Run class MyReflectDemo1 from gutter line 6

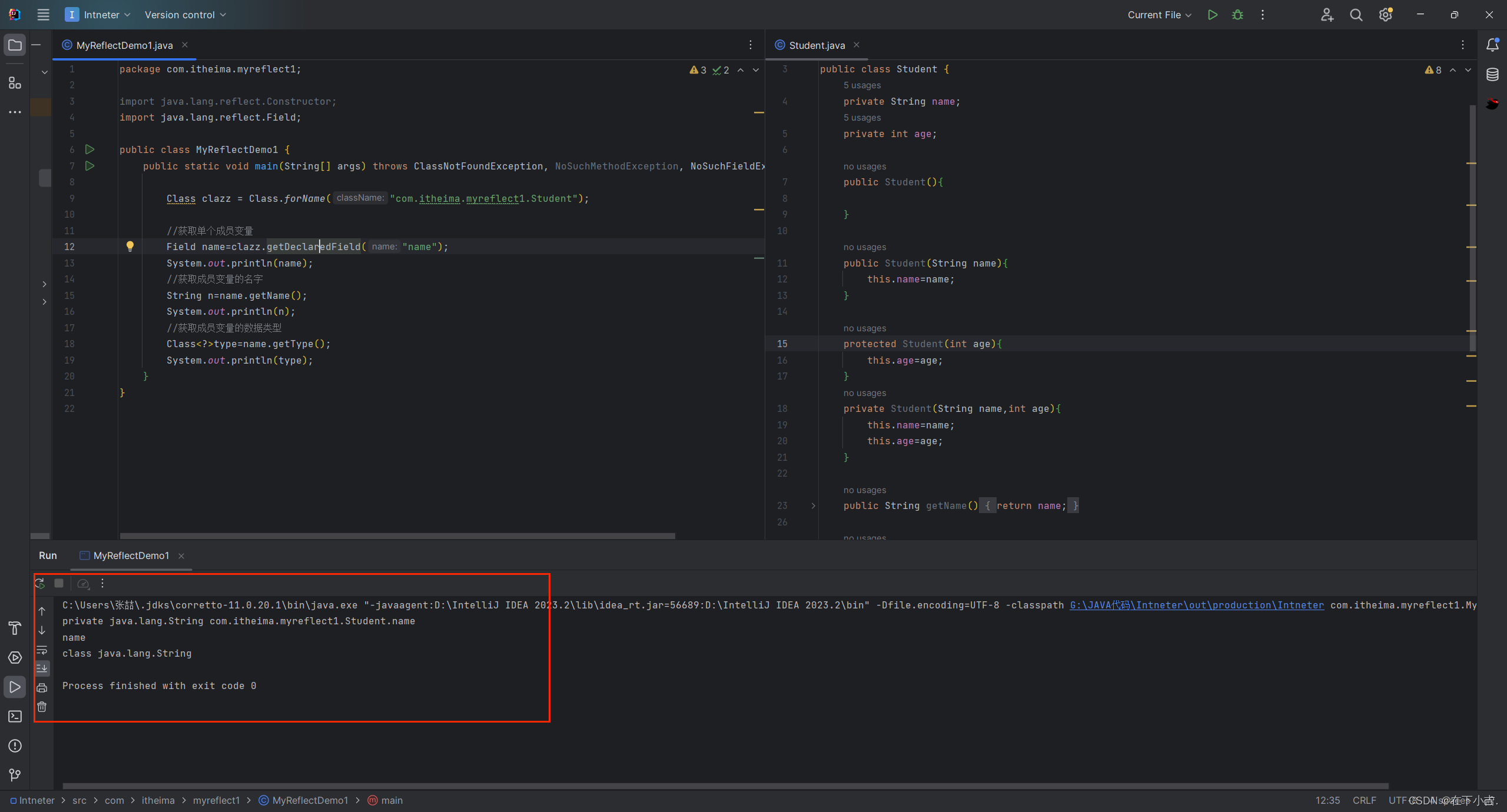(x=89, y=149)
